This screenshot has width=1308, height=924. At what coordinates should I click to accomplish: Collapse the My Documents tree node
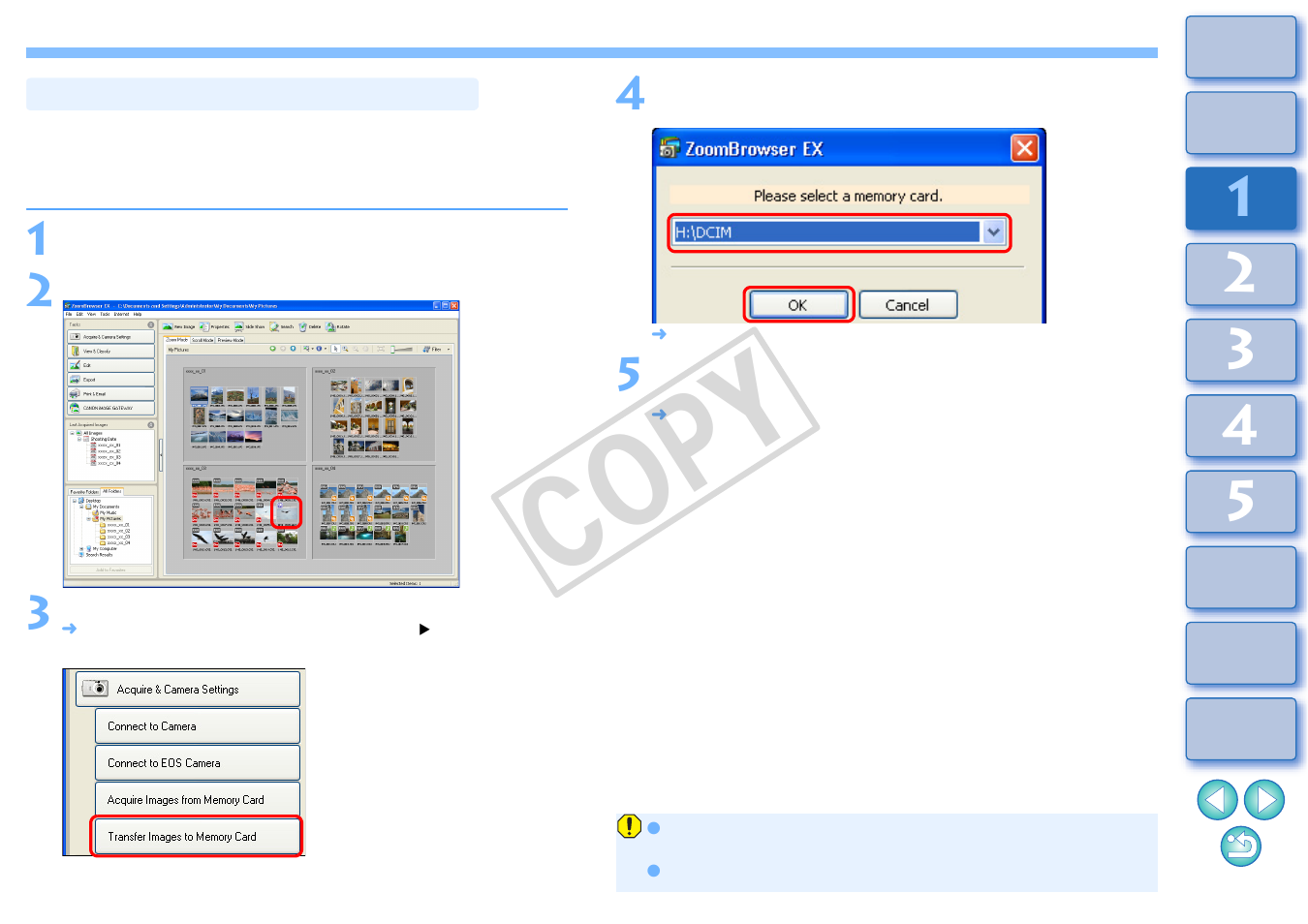(81, 507)
